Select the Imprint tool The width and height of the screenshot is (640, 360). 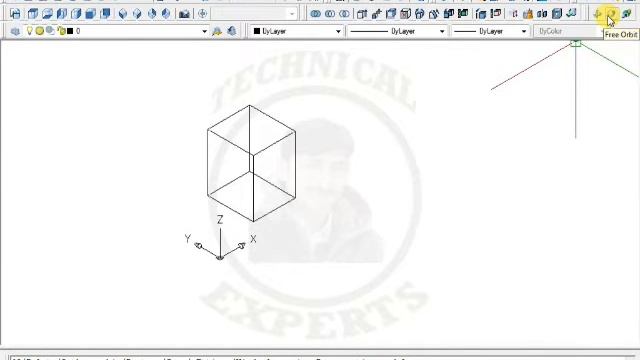(514, 14)
